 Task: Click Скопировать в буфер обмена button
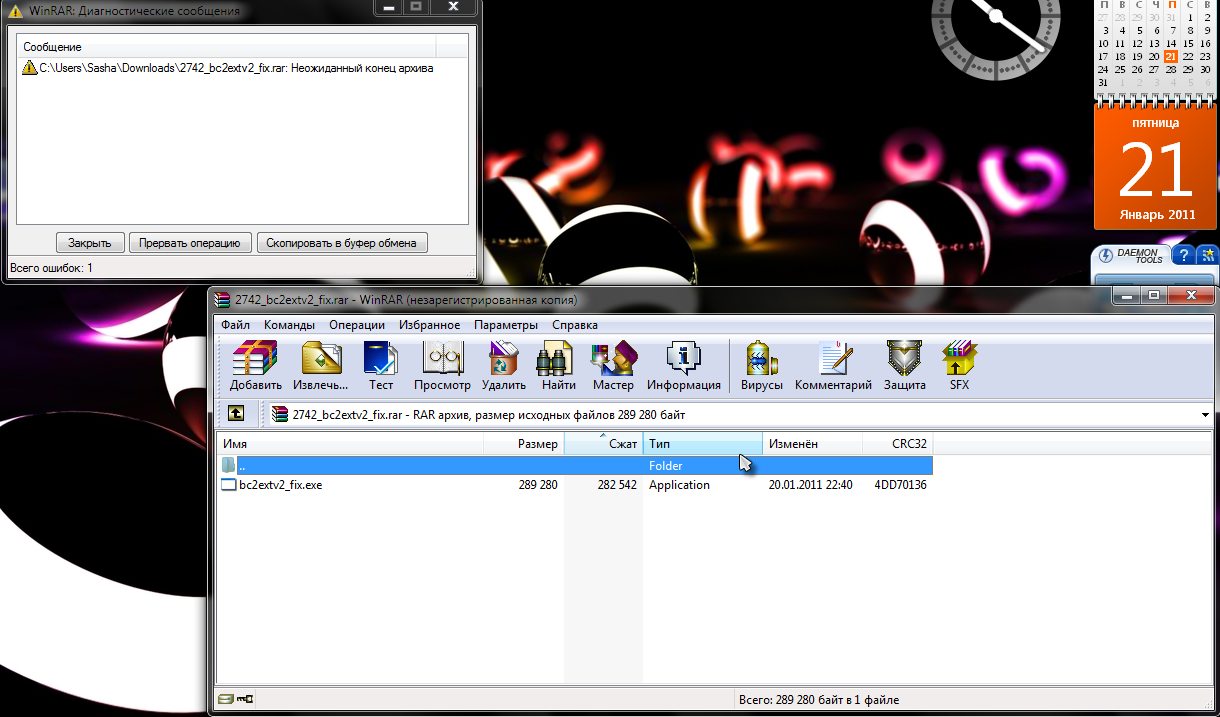342,243
